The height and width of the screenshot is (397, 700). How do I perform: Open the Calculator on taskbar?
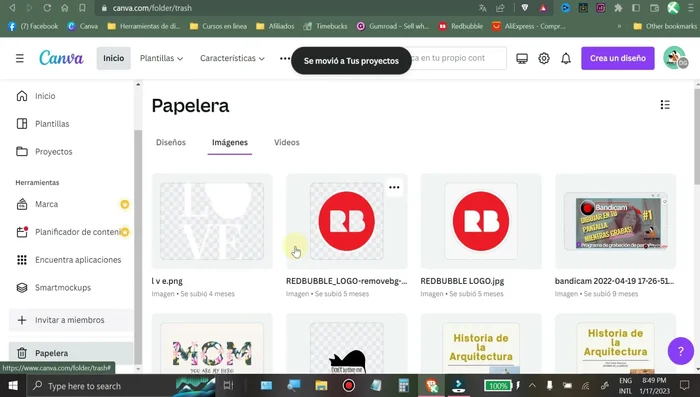(404, 385)
